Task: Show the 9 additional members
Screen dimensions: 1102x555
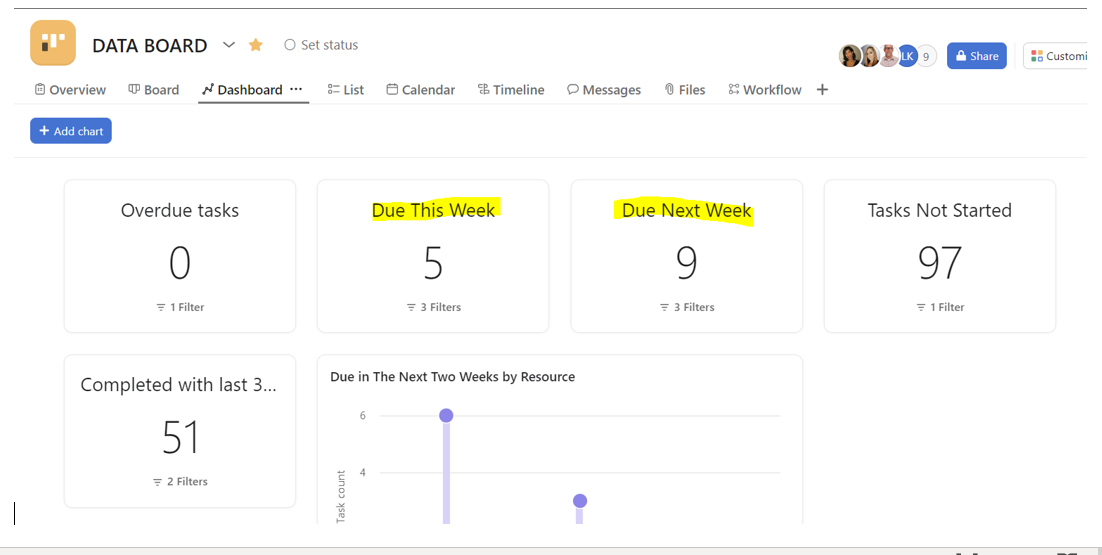Action: pyautogui.click(x=926, y=56)
